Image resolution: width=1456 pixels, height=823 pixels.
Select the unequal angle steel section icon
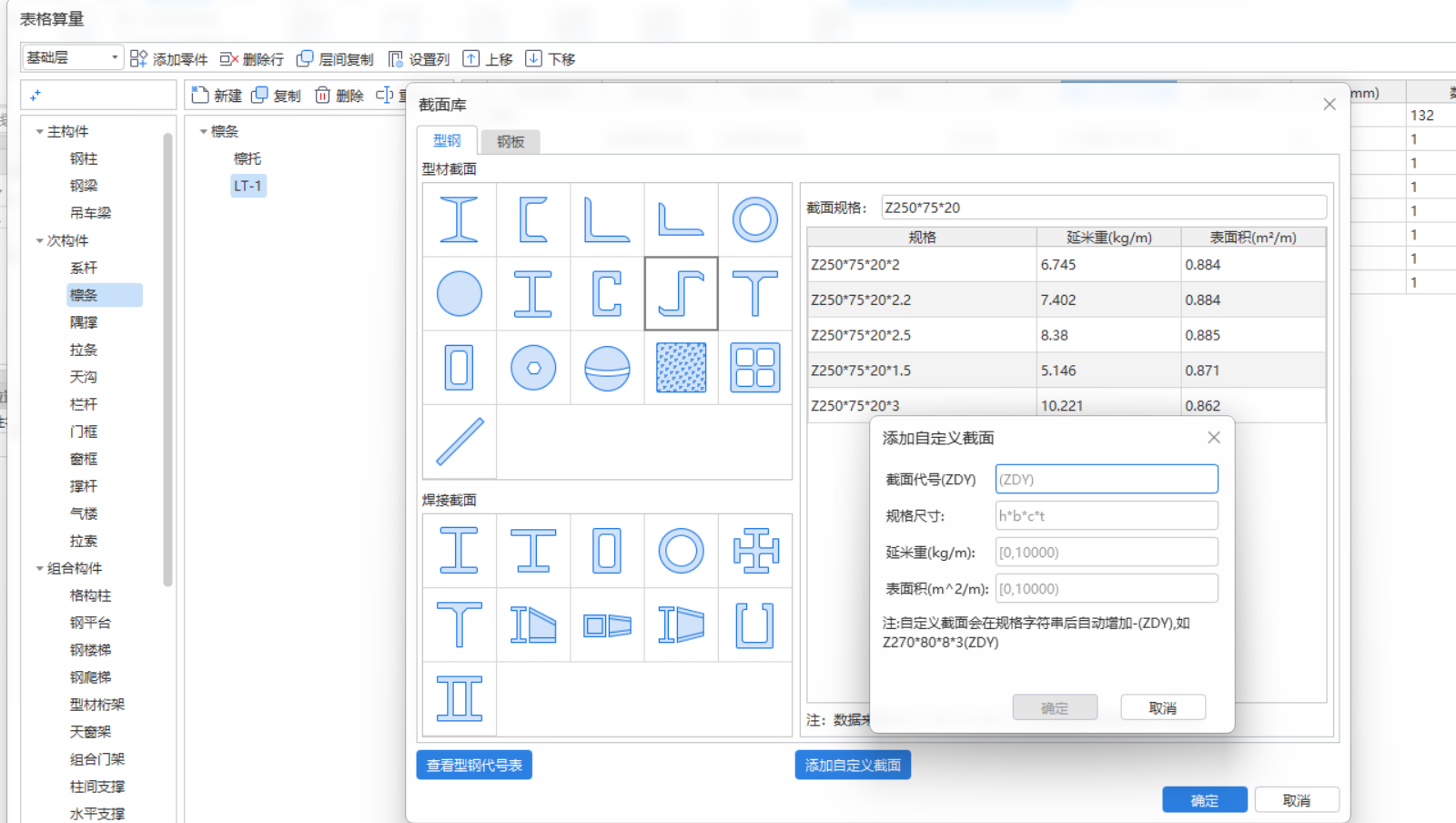pos(681,219)
